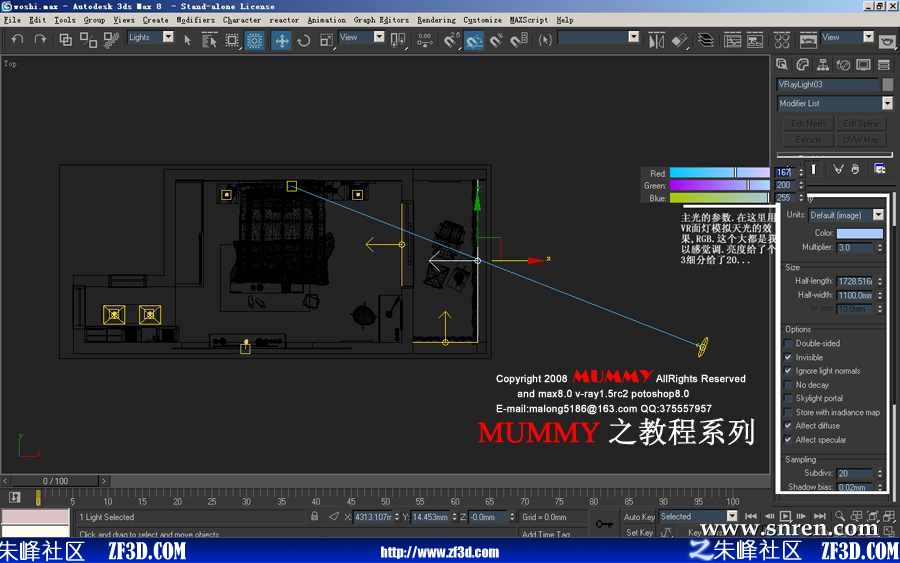Click the Mirror tool icon
This screenshot has height=563, width=900.
pyautogui.click(x=655, y=40)
